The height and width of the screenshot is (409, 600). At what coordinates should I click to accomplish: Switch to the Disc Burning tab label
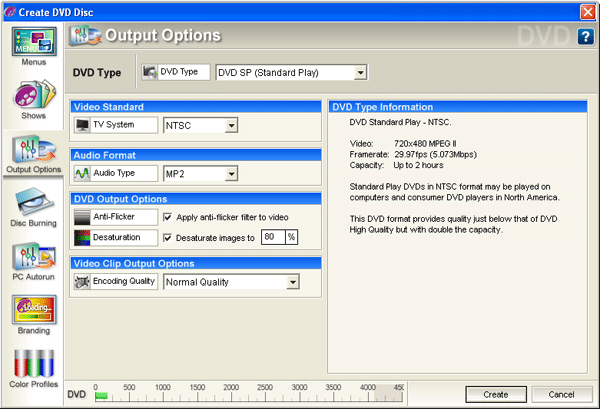pyautogui.click(x=34, y=223)
